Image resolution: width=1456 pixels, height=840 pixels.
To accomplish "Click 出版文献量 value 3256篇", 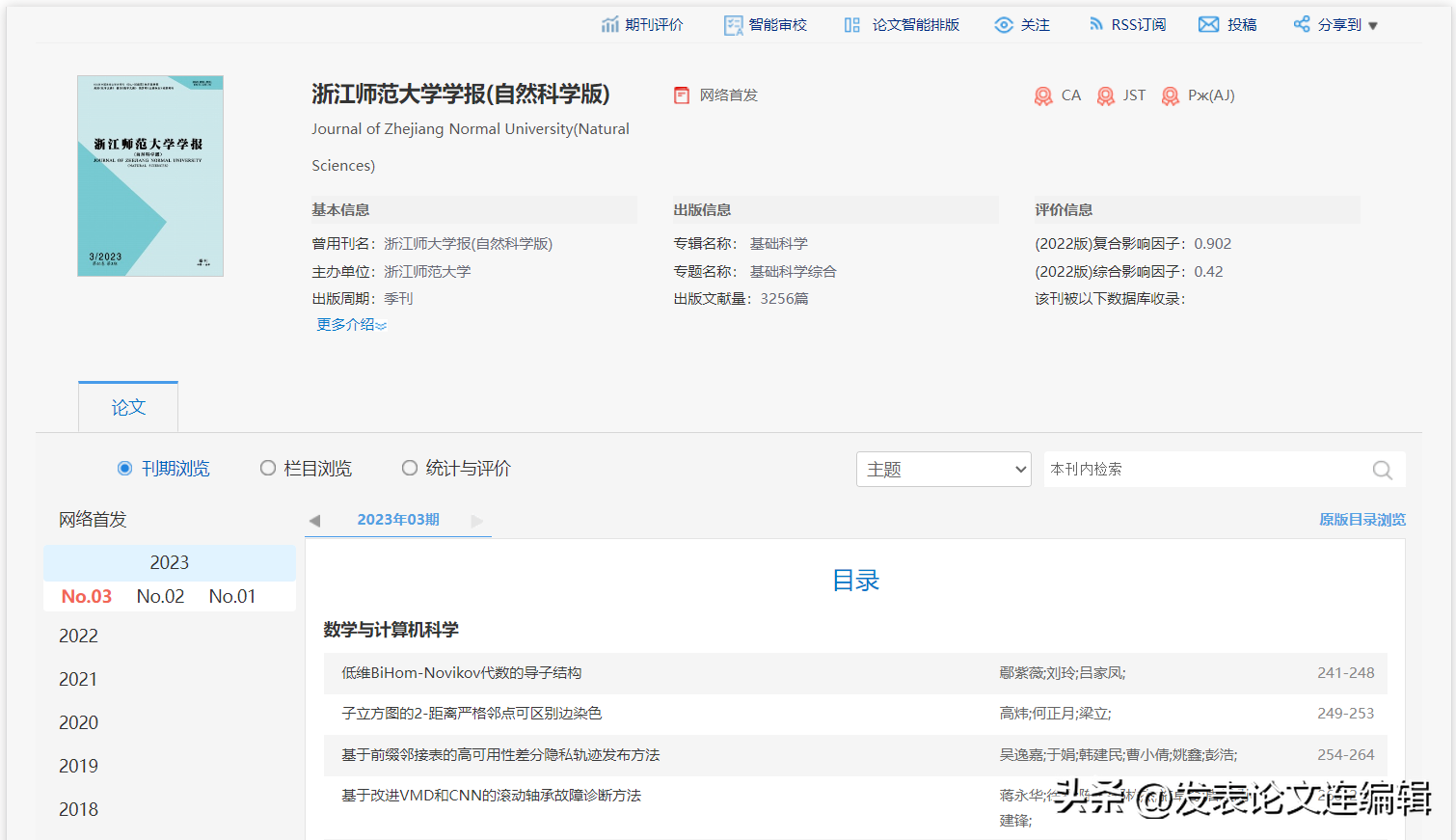I will [784, 299].
